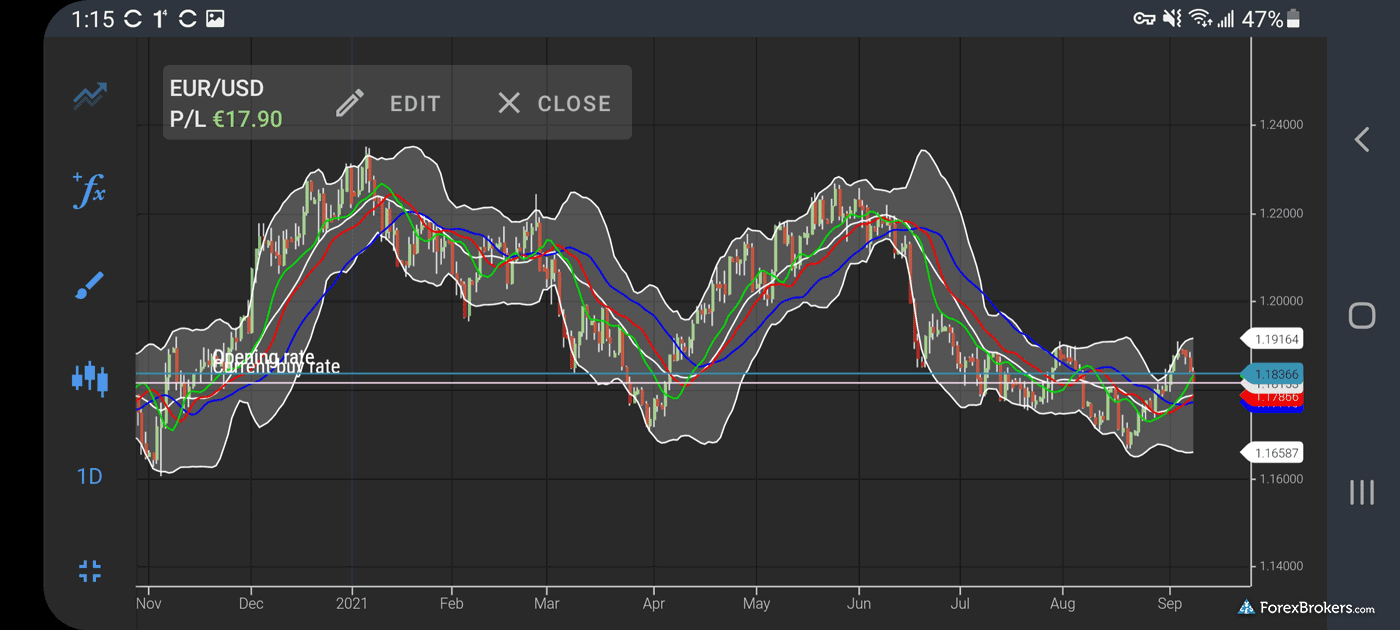Screen dimensions: 1400x630
Task: Select the brush drawing tool
Action: tap(90, 287)
